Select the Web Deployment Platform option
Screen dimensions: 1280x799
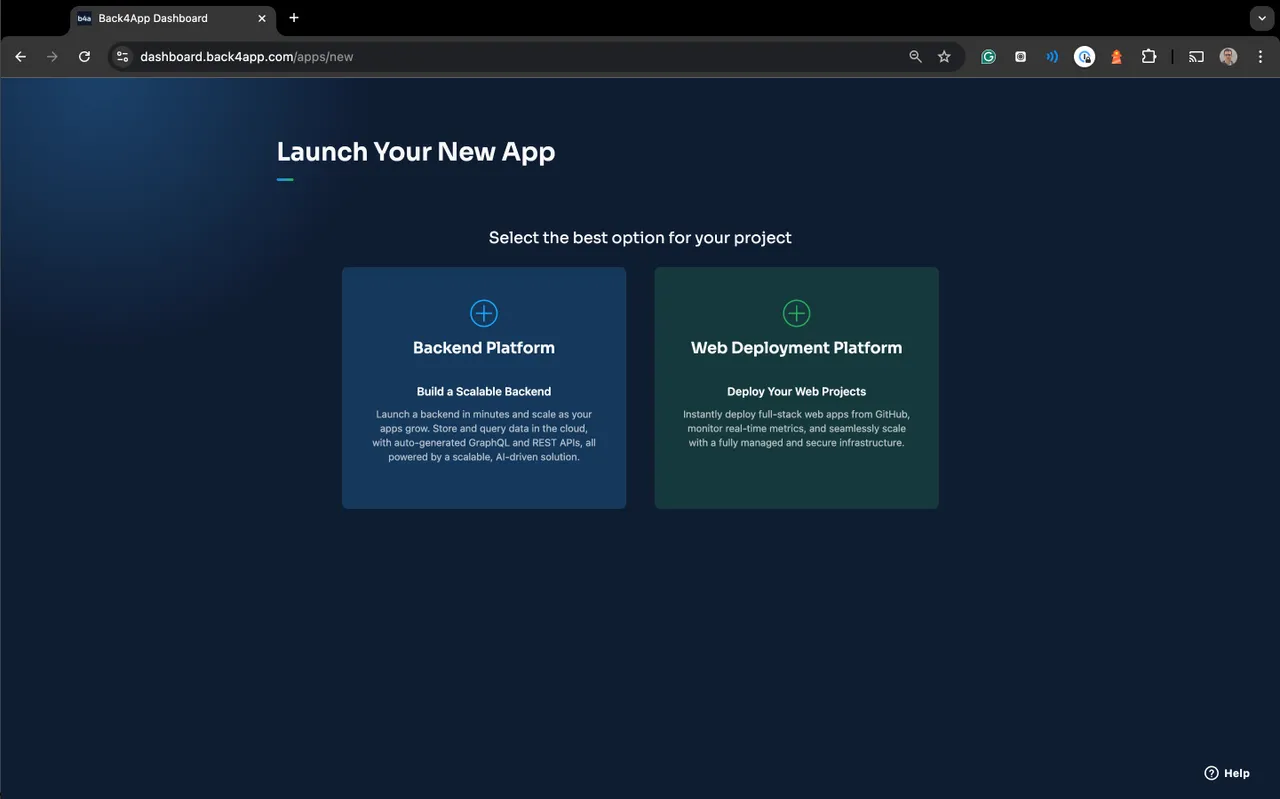(x=796, y=388)
